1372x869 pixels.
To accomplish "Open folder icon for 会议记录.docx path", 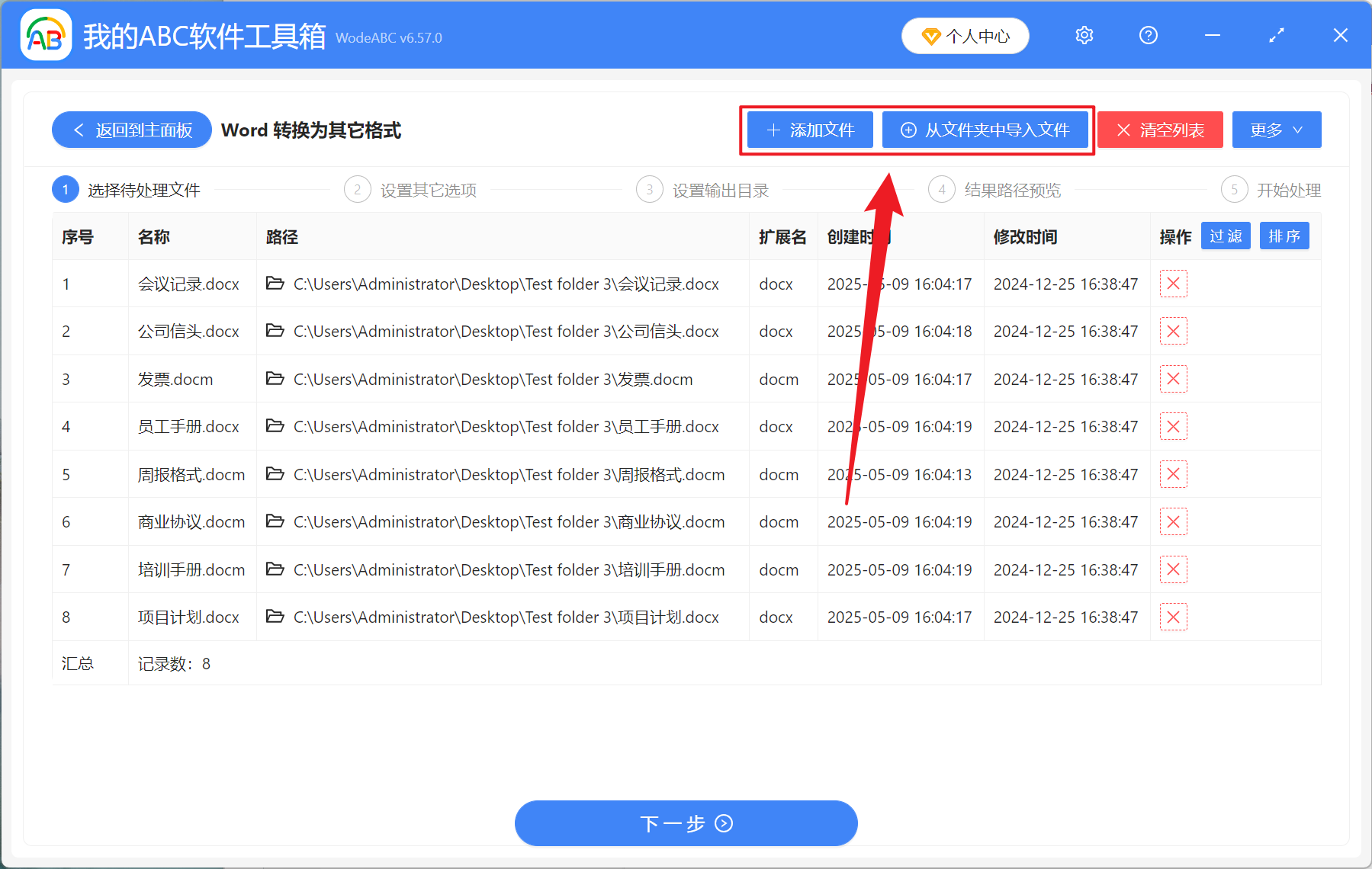I will click(275, 284).
